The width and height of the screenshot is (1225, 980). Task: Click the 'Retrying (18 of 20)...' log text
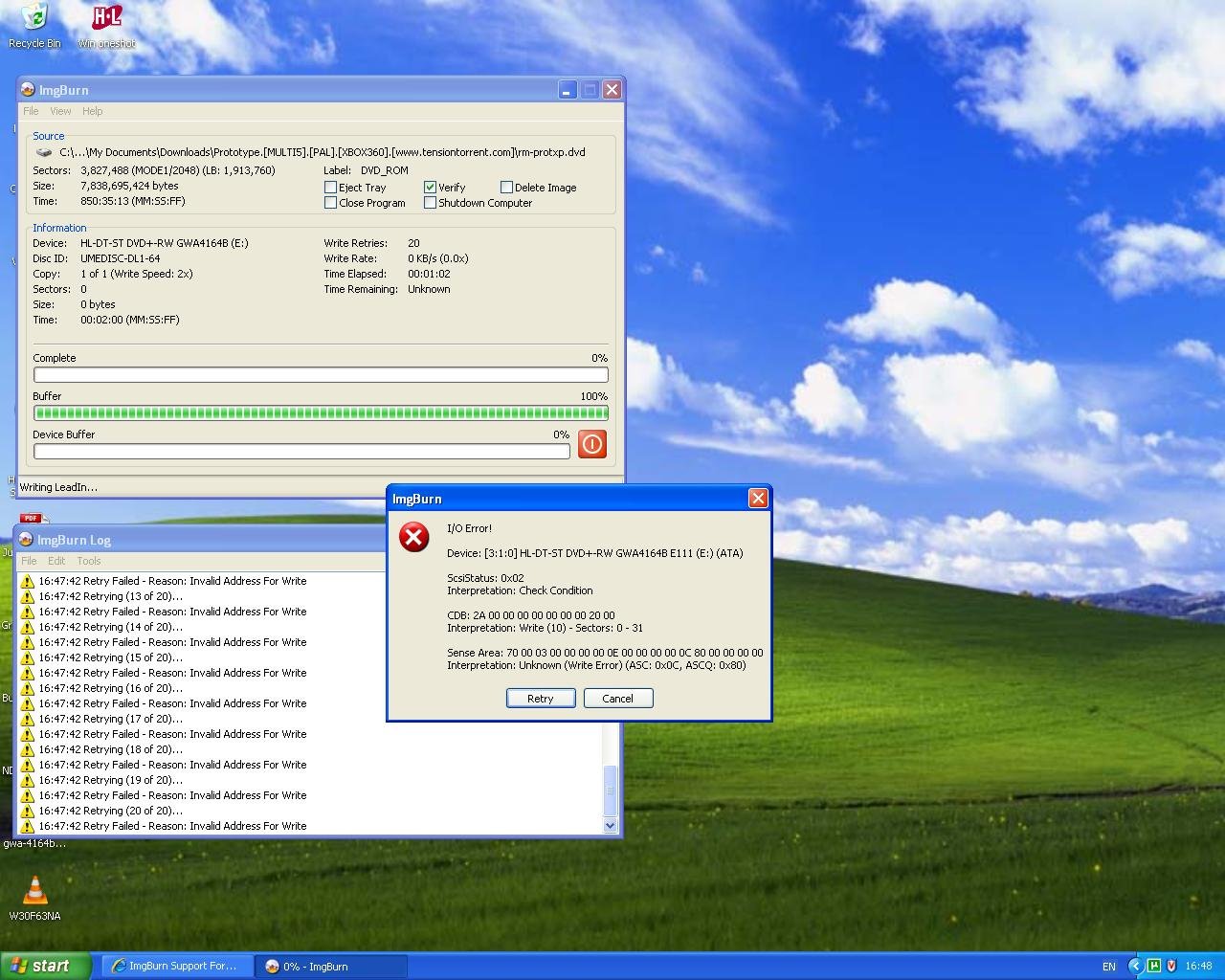click(133, 749)
